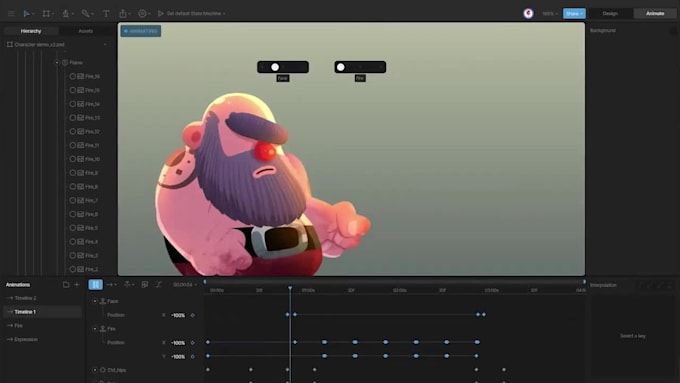Select the Fire_5 layer name
Image resolution: width=680 pixels, height=383 pixels.
point(92,228)
